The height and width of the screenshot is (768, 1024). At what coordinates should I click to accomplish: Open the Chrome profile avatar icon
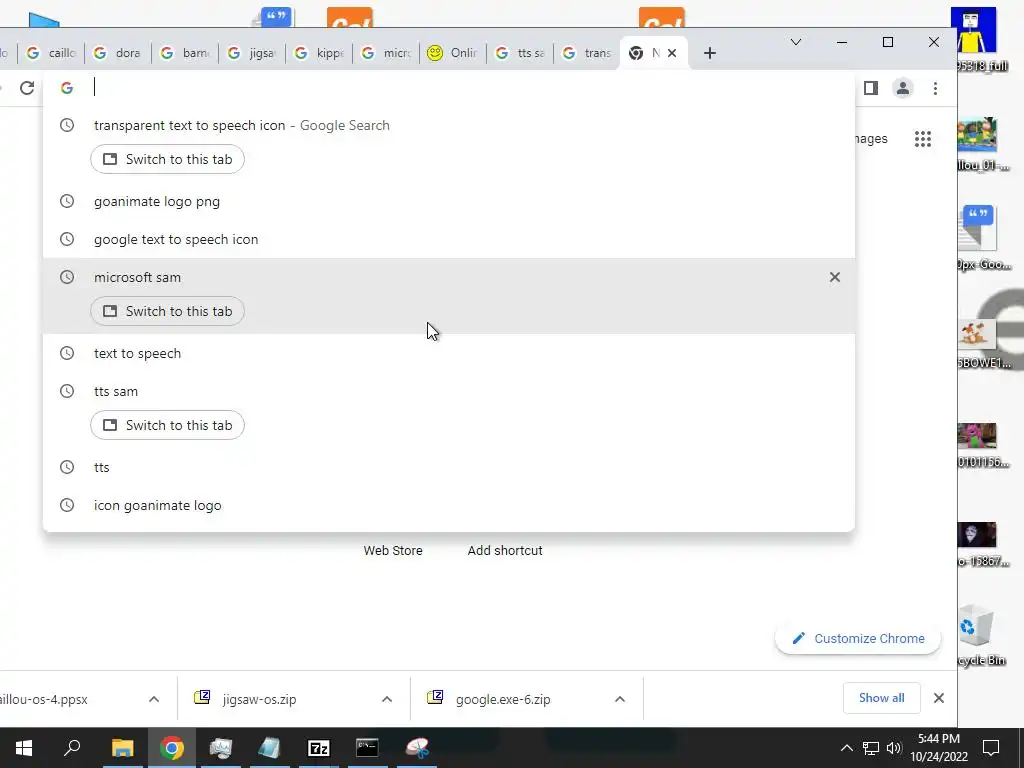pyautogui.click(x=903, y=88)
